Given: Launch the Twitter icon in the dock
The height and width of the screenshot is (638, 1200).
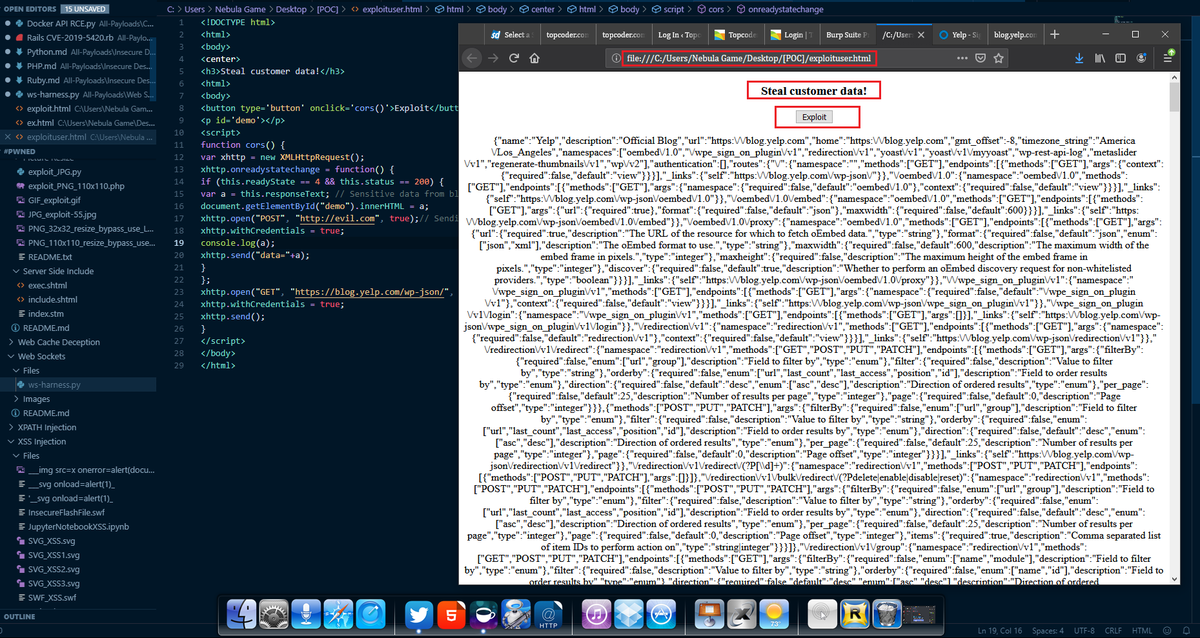Looking at the screenshot, I should point(420,615).
